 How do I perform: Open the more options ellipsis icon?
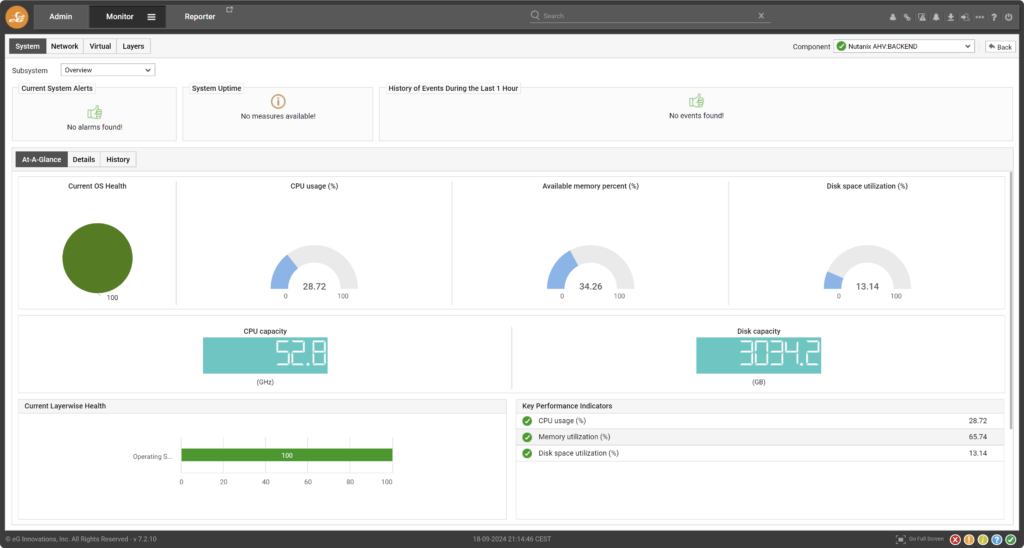point(980,18)
